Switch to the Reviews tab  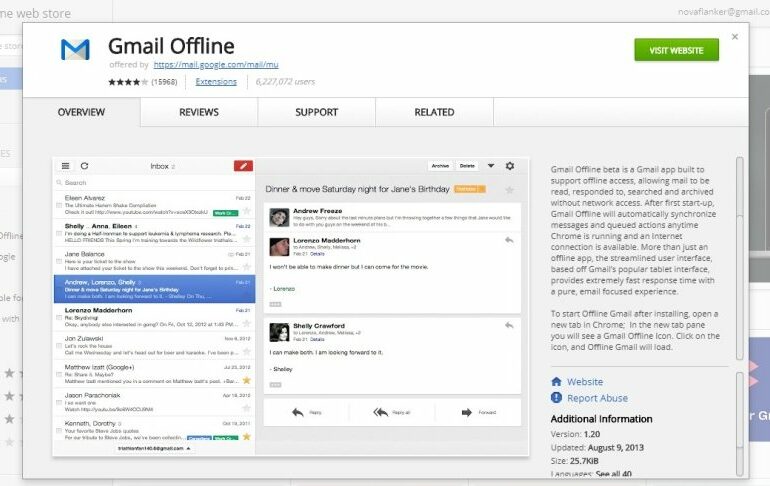pos(199,112)
